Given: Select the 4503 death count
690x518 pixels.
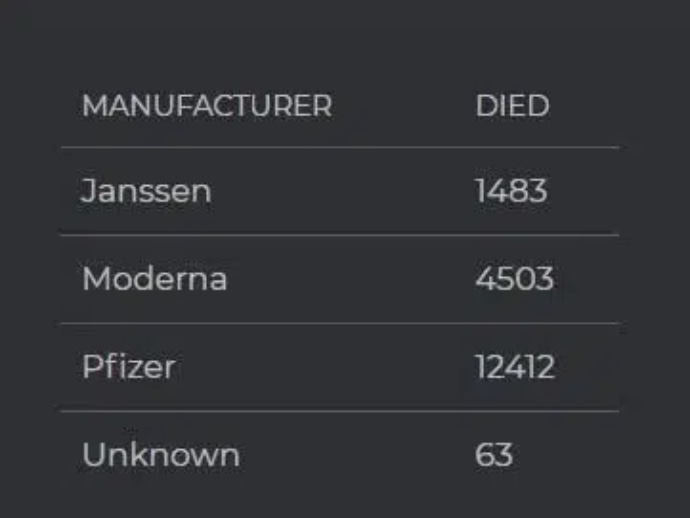Looking at the screenshot, I should click(514, 279).
